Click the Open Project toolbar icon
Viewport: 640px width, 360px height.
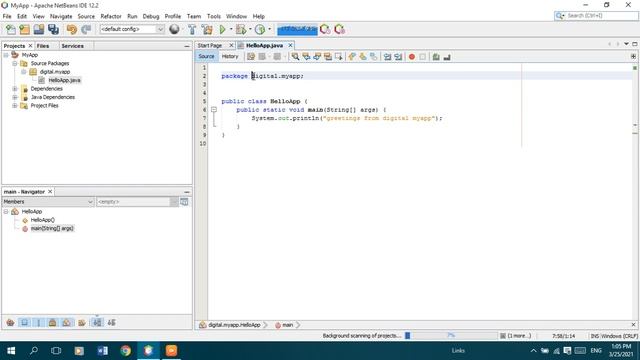click(39, 29)
